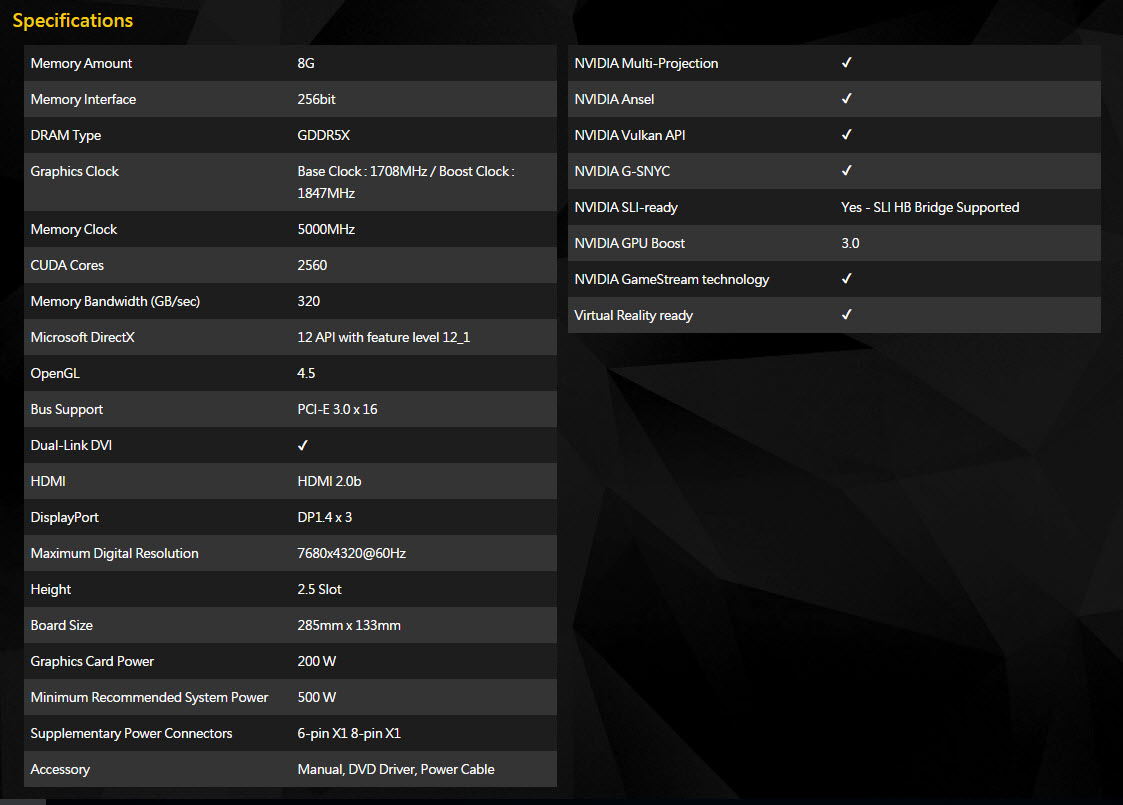
Task: Select the Graphics Clock label
Action: click(74, 171)
